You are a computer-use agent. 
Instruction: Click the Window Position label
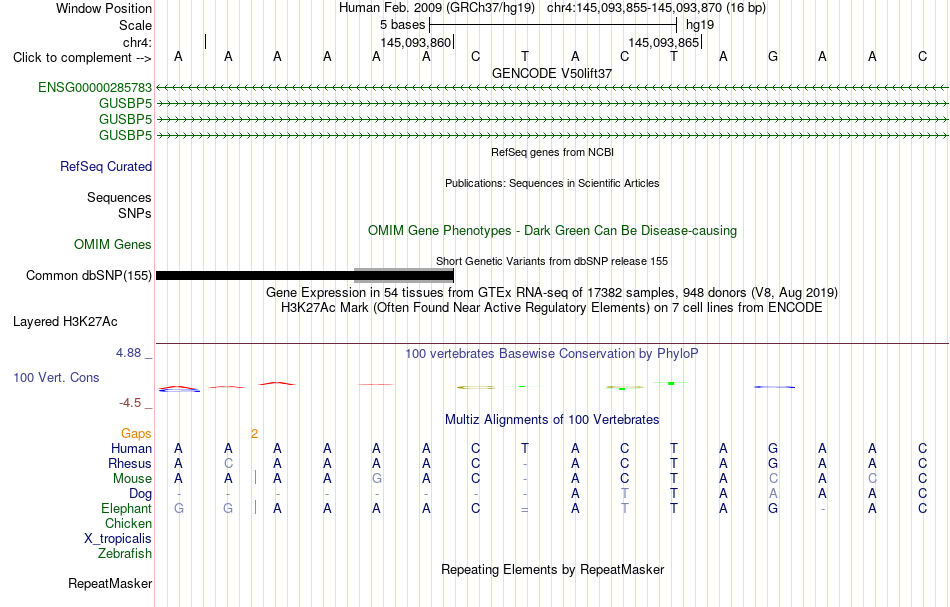point(104,8)
